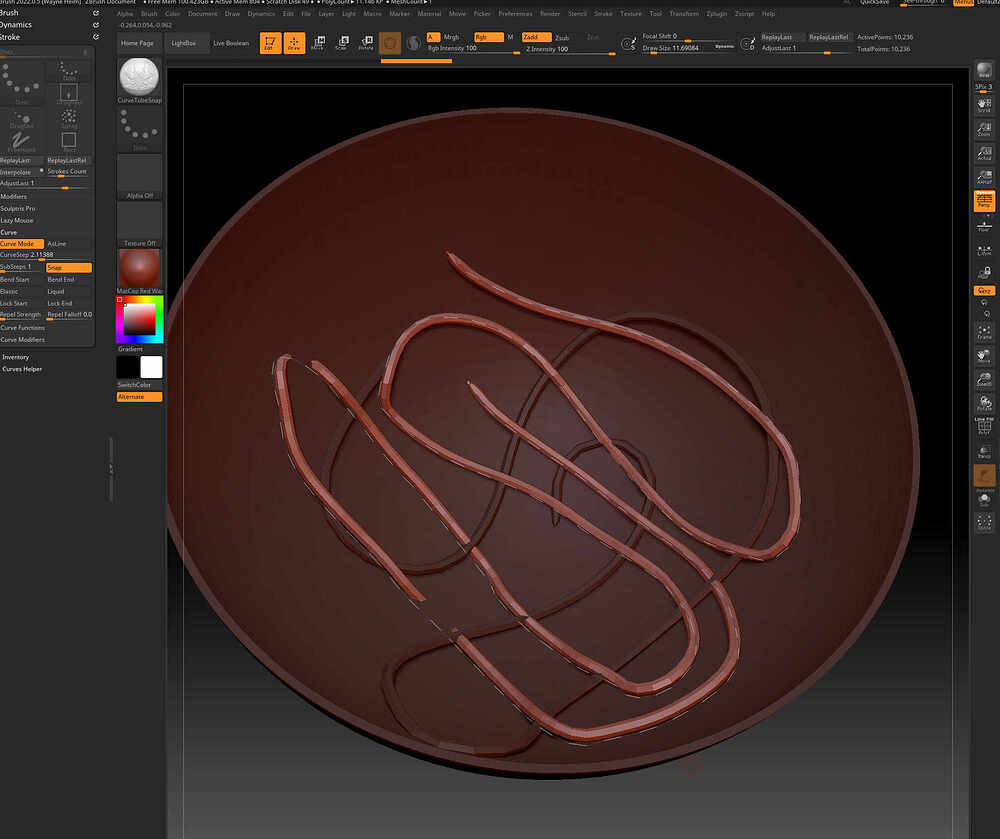Toggle the Perp perspective button
Image resolution: width=1000 pixels, height=839 pixels.
[x=984, y=200]
